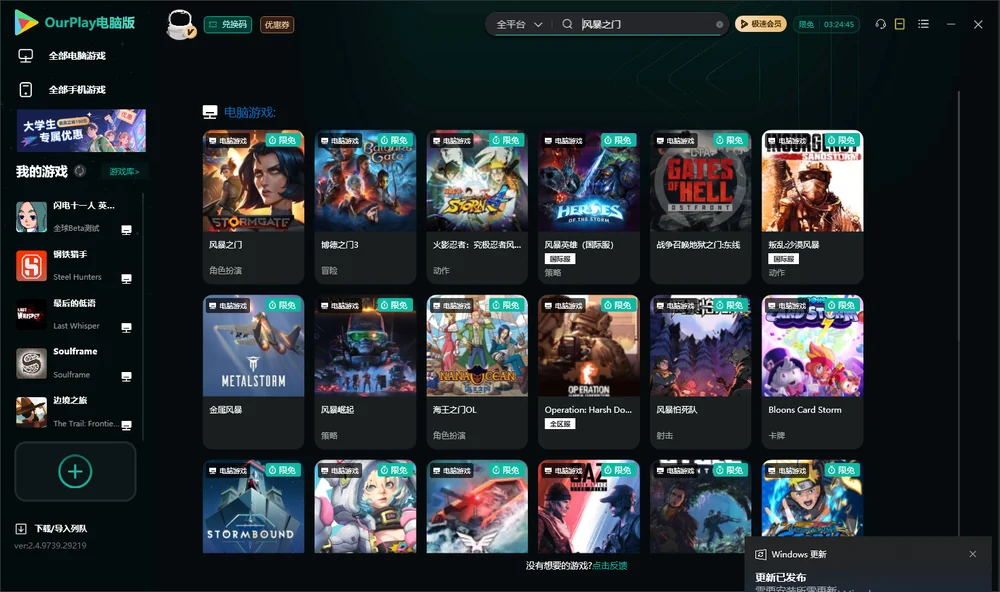Viewport: 1000px width, 592px height.
Task: Open the 风暴英雄 (国际服) card
Action: tap(589, 207)
